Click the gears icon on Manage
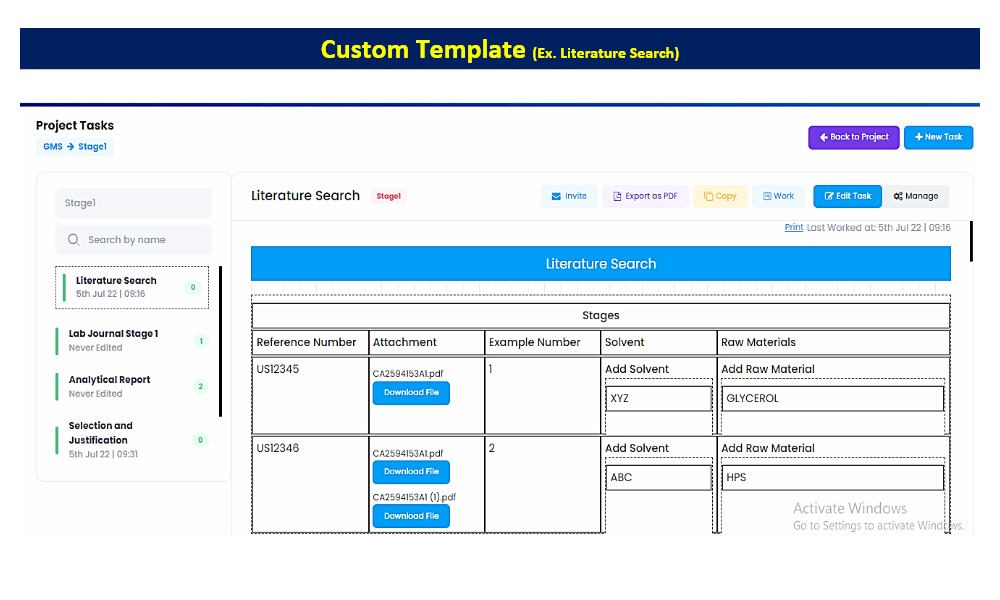1000x600 pixels. tap(898, 196)
